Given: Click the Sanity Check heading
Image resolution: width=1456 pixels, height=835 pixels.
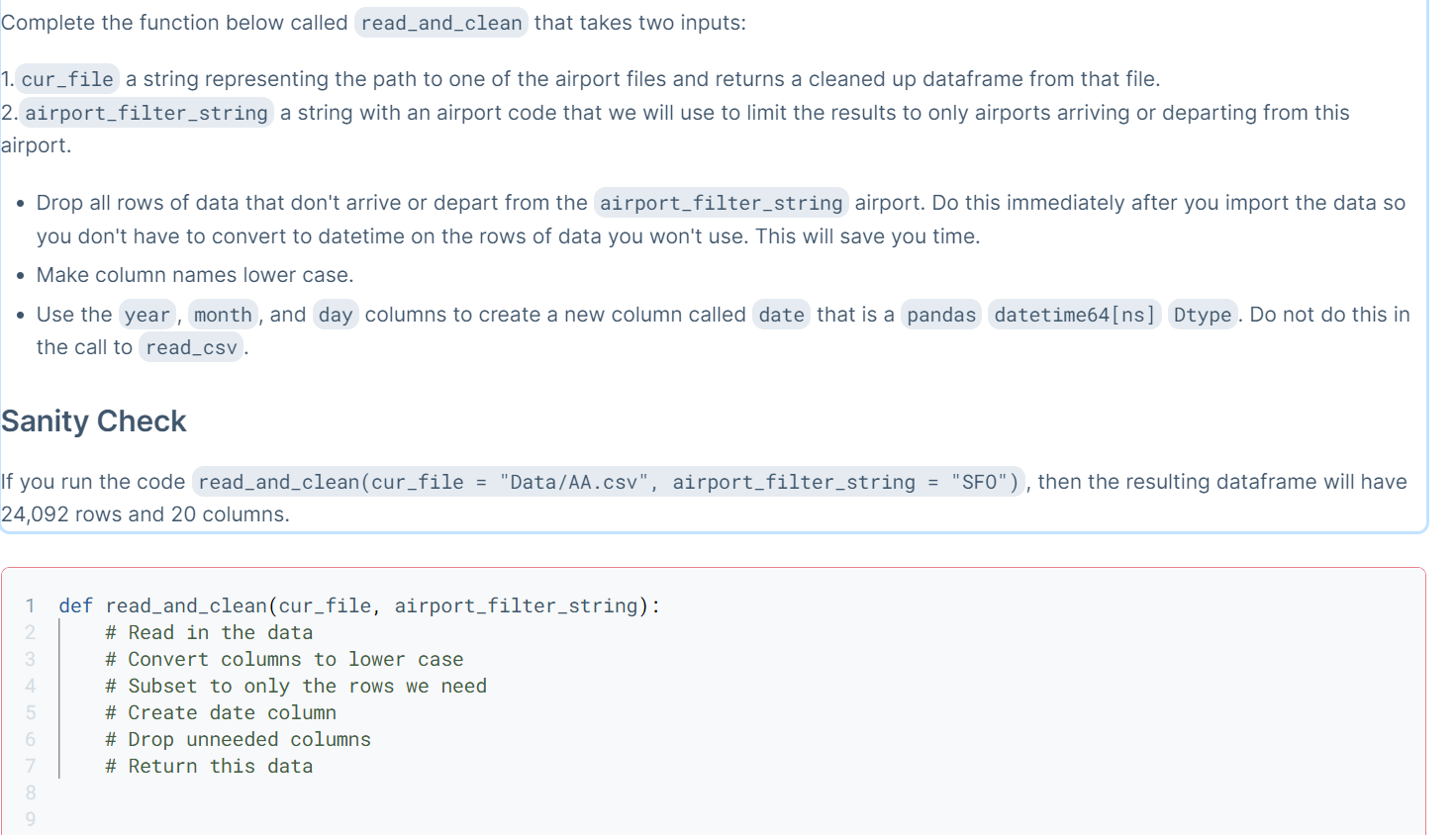Looking at the screenshot, I should point(93,421).
